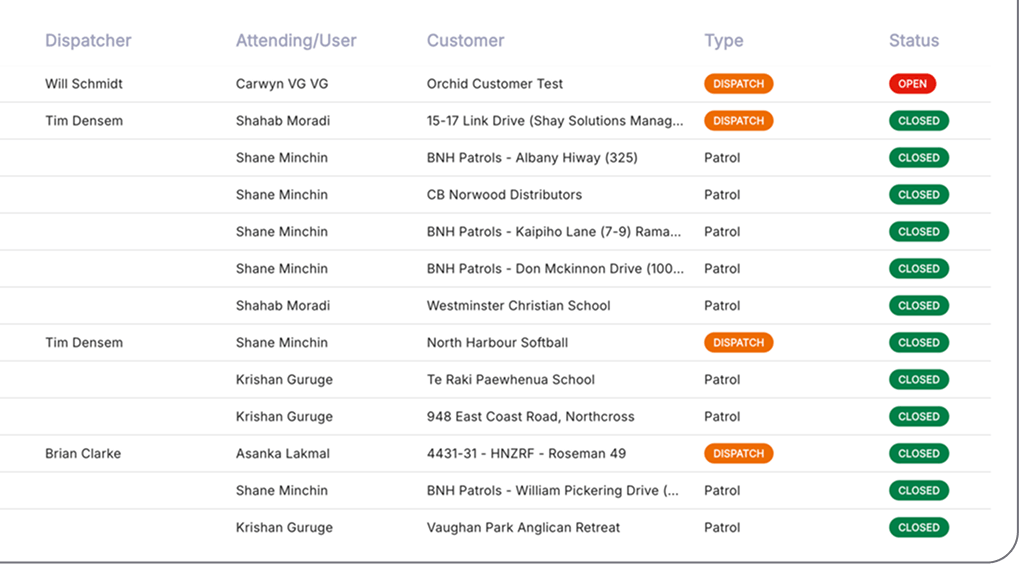Open BNH Patrols - William Pickering Drive entry
Screen dimensions: 1019x564
[552, 491]
